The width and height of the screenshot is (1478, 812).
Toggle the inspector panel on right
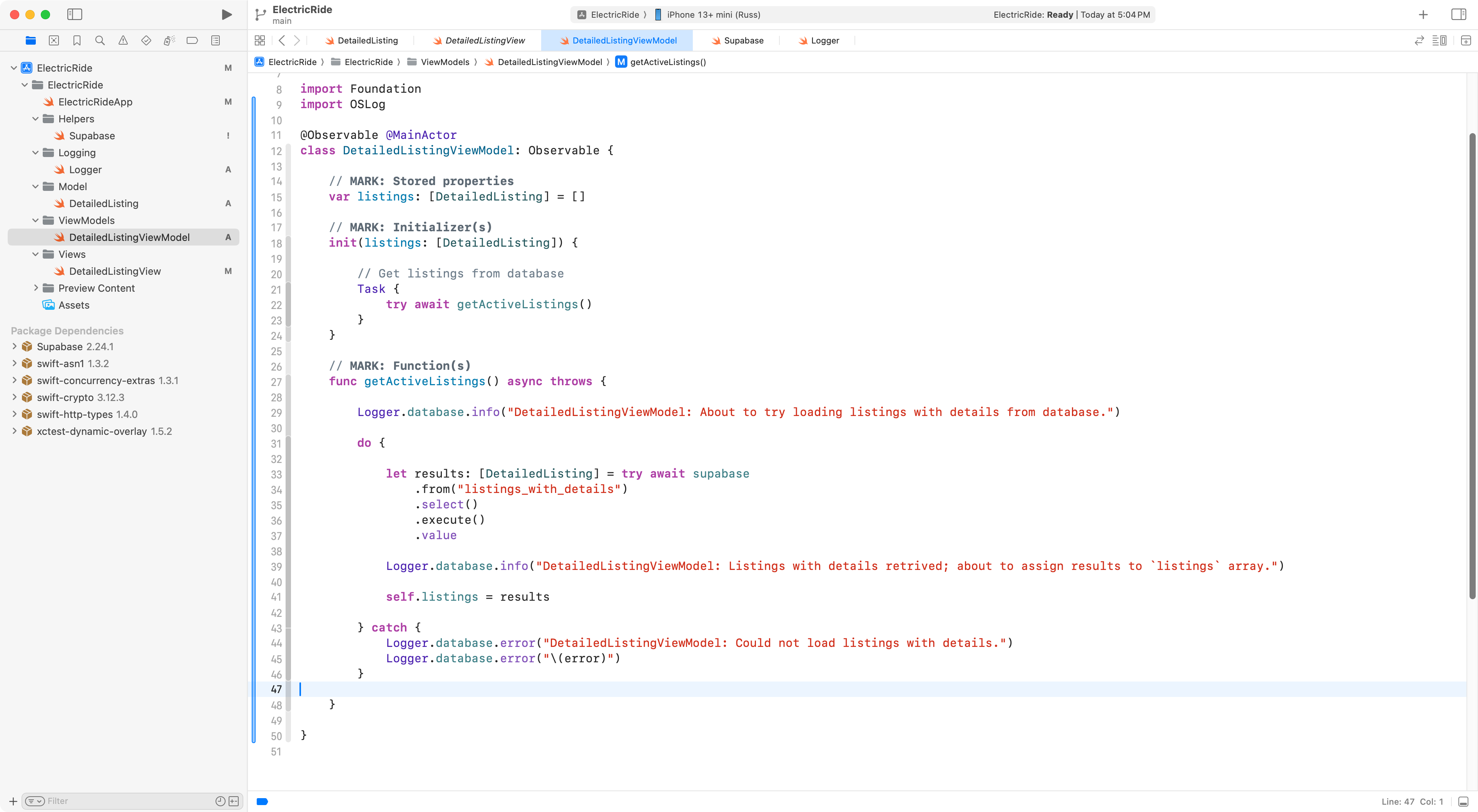tap(1458, 14)
